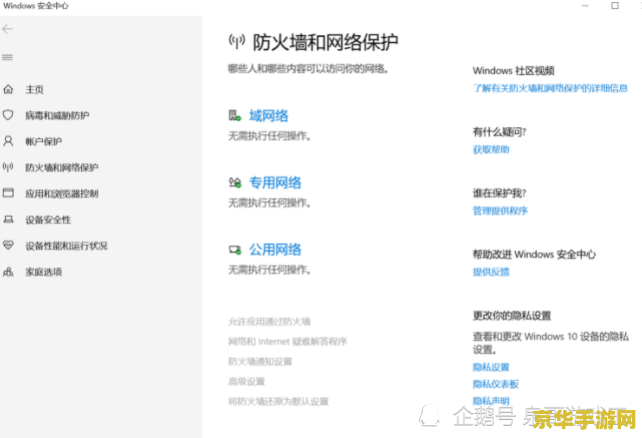Screen dimensions: 642x438
Task: Open the 隐私仪表板 link
Action: click(495, 384)
